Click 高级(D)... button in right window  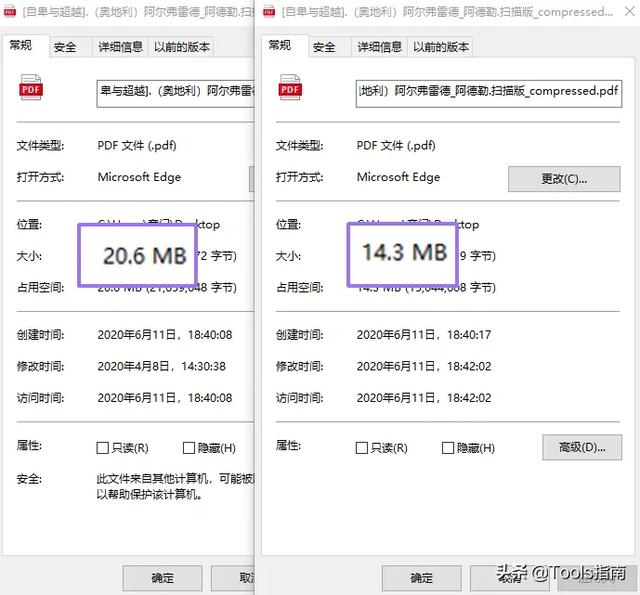pyautogui.click(x=582, y=447)
